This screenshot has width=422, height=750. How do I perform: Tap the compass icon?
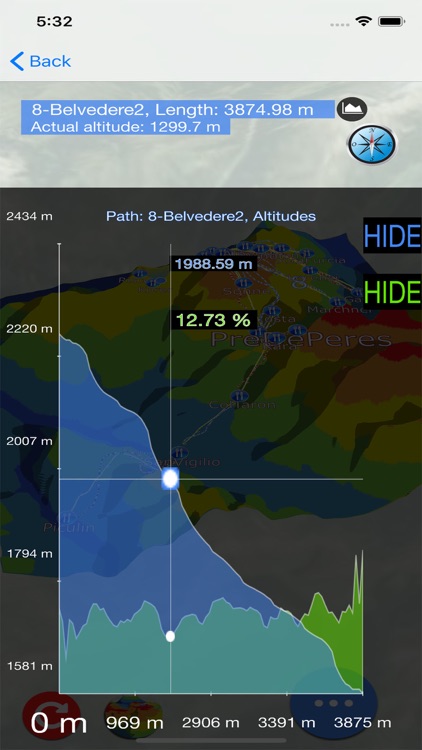pos(372,143)
